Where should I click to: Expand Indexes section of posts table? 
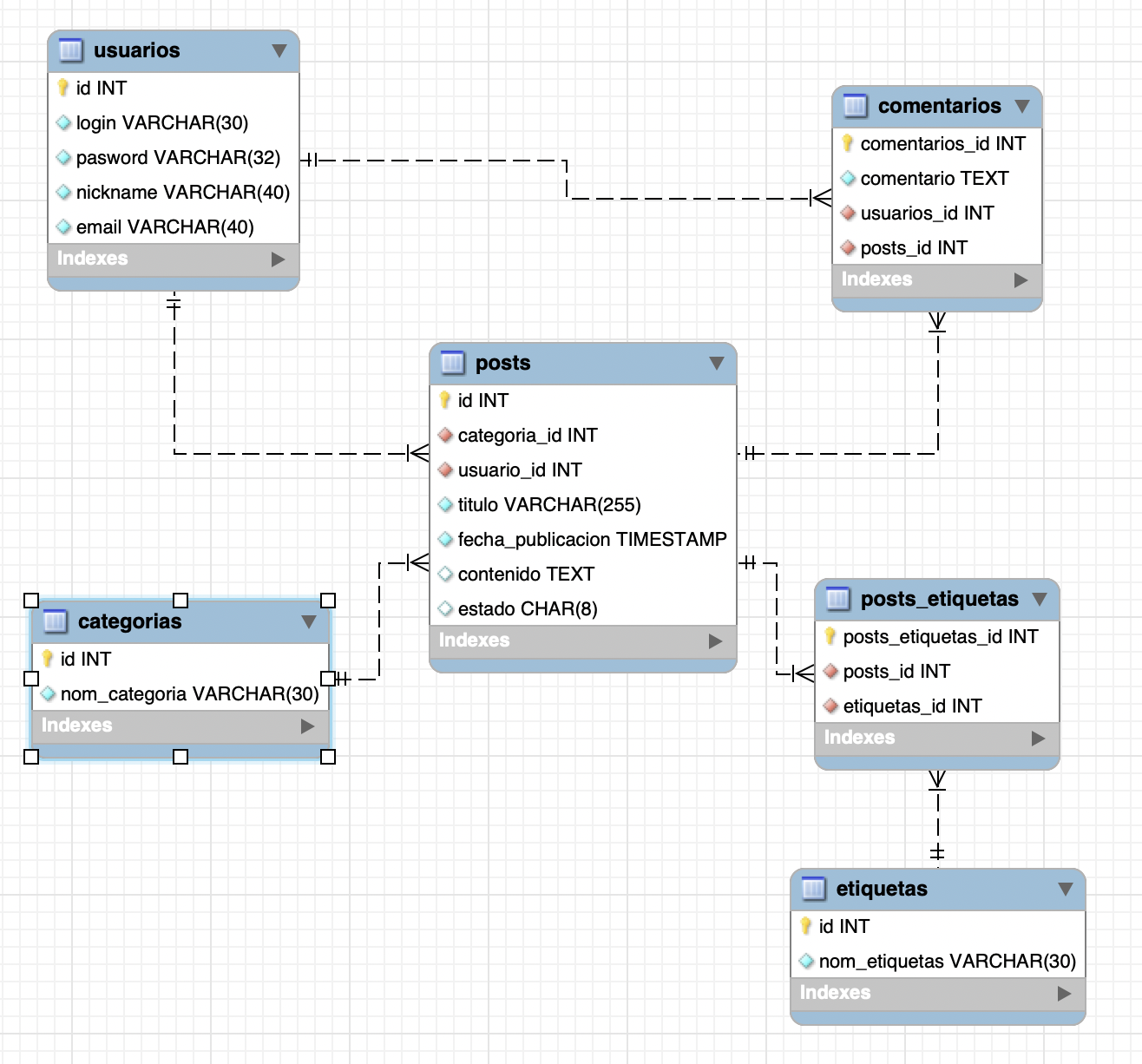(715, 640)
